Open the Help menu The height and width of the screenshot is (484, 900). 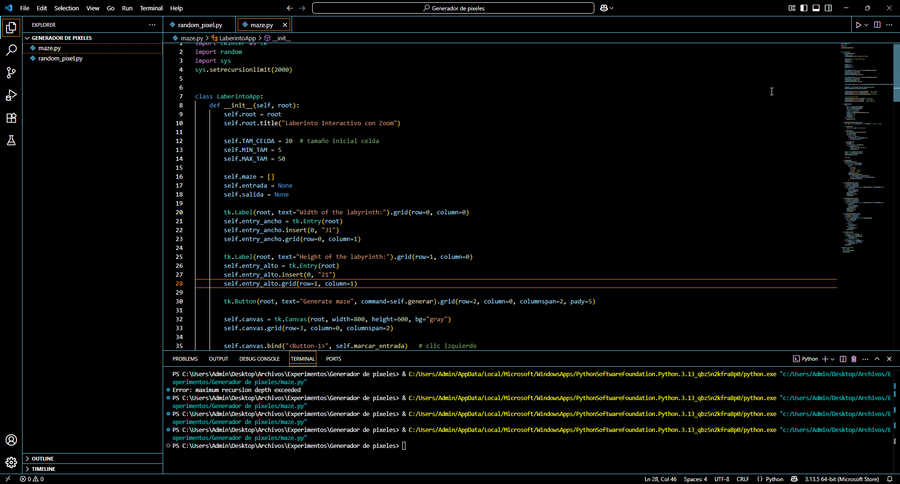(176, 8)
